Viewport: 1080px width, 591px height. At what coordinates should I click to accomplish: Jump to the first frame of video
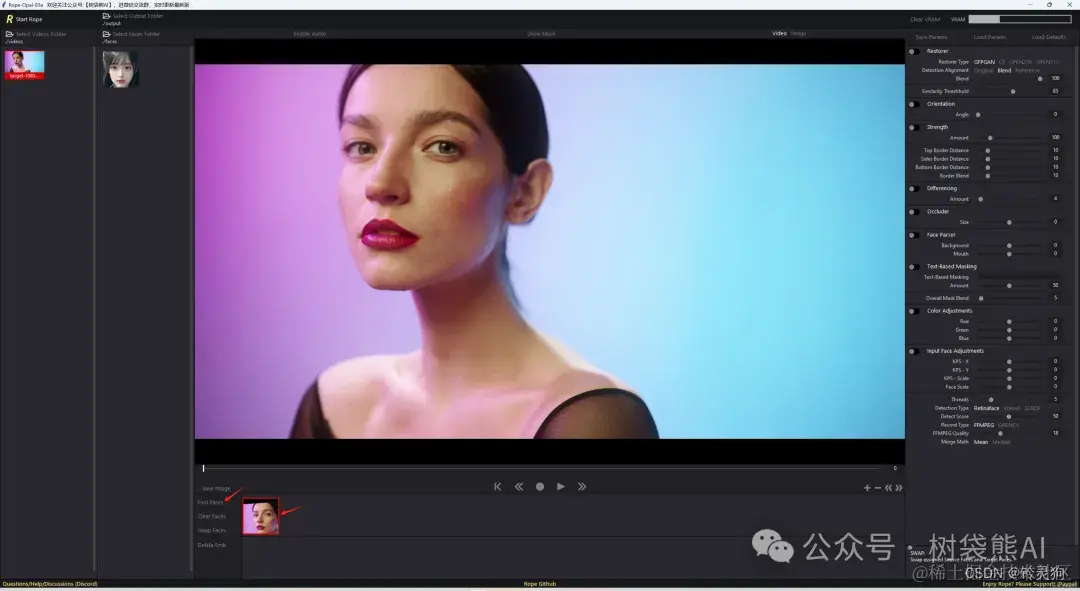tap(497, 486)
